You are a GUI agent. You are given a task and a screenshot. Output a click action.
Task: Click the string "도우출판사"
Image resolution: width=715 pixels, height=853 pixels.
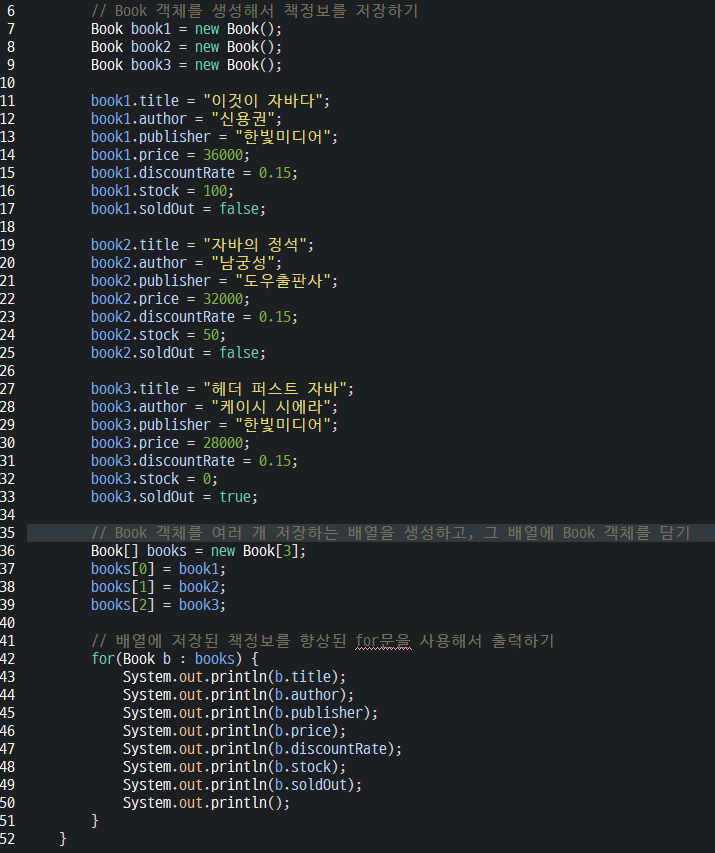click(x=283, y=280)
